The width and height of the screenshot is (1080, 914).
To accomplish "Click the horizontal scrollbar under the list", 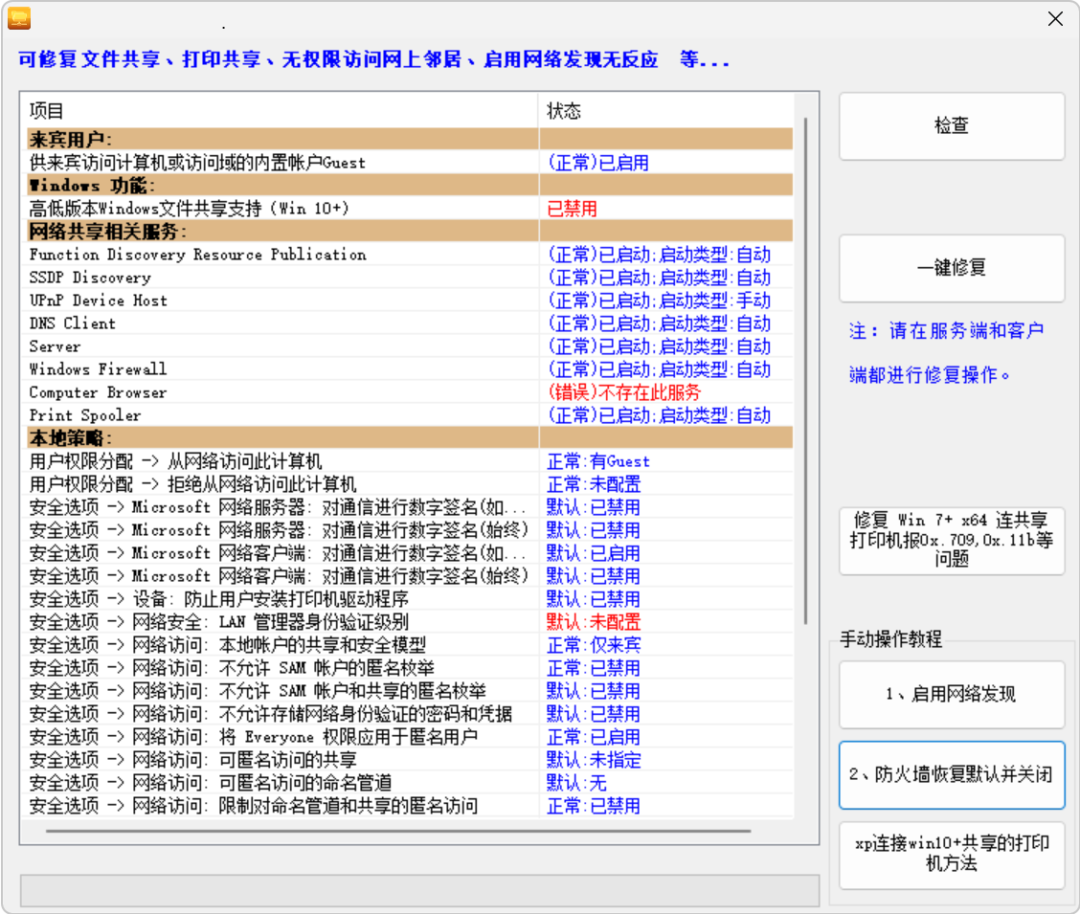I will (398, 831).
